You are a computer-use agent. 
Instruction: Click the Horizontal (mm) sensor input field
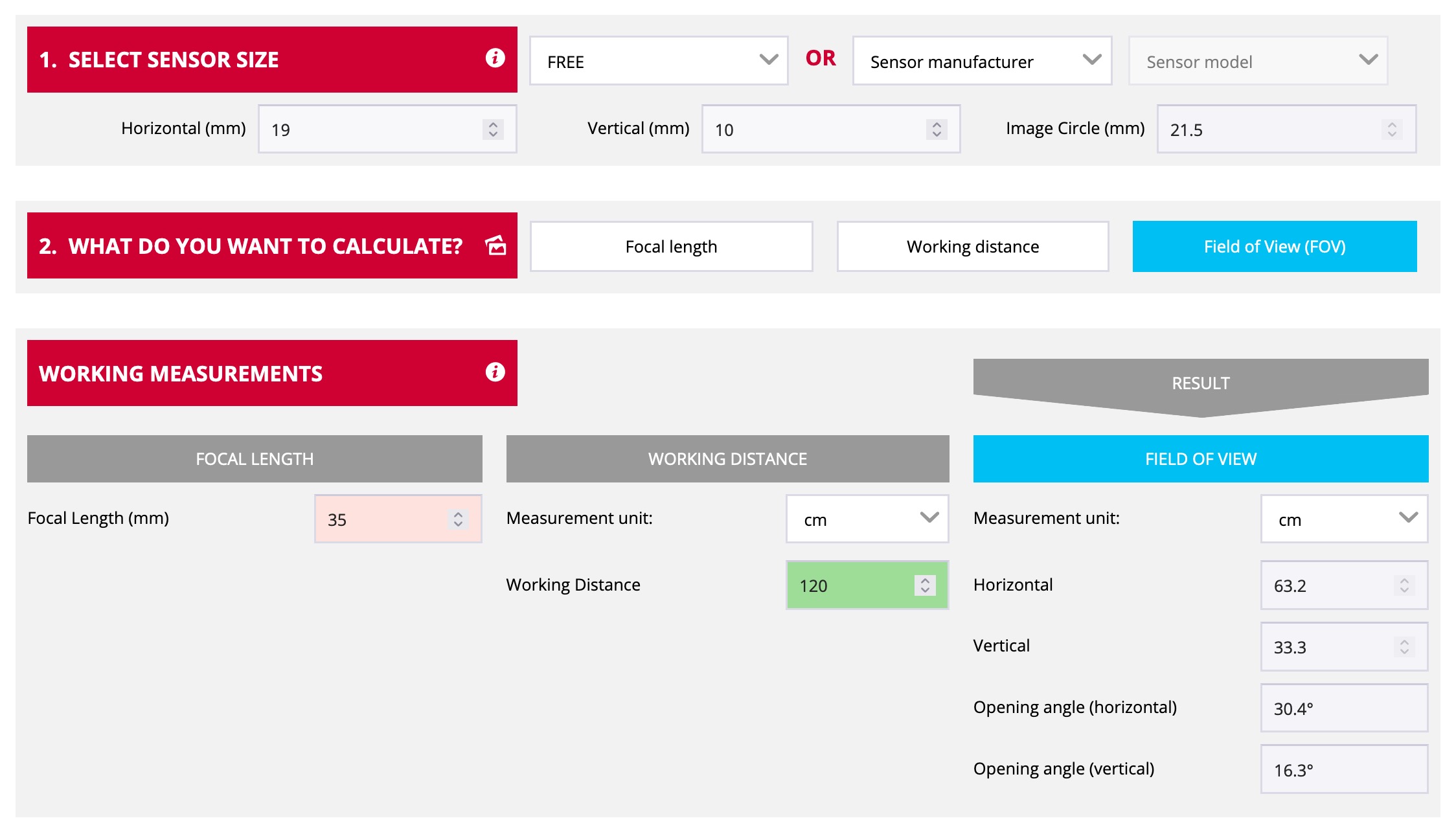coord(387,129)
